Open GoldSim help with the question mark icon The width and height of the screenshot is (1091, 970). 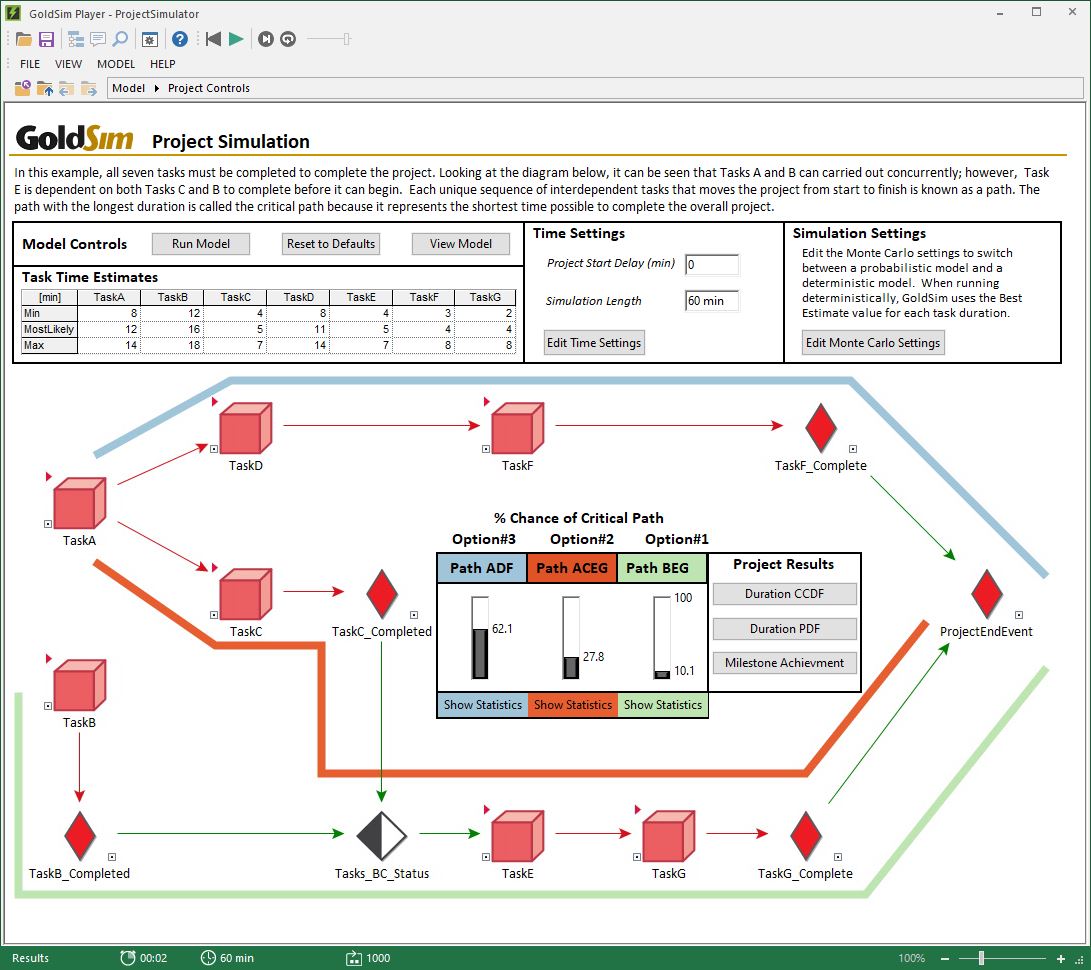click(x=180, y=38)
